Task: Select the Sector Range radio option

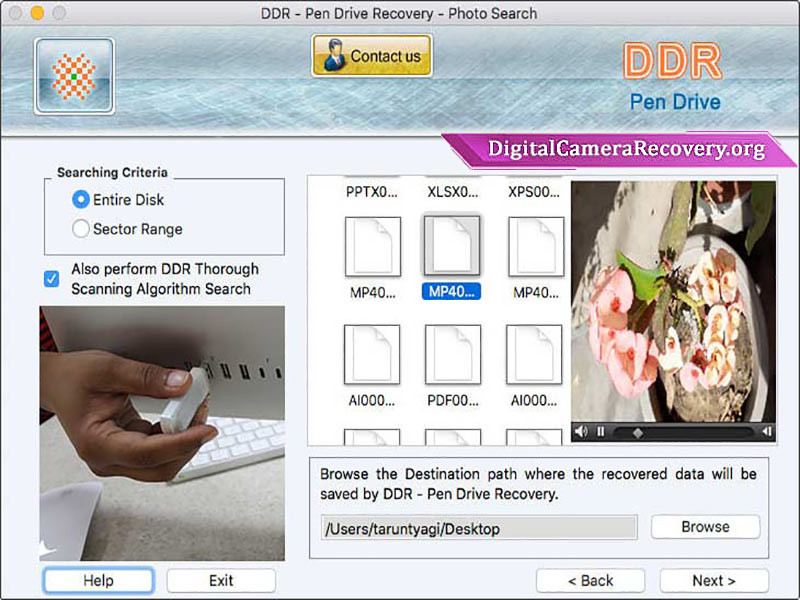Action: click(81, 229)
